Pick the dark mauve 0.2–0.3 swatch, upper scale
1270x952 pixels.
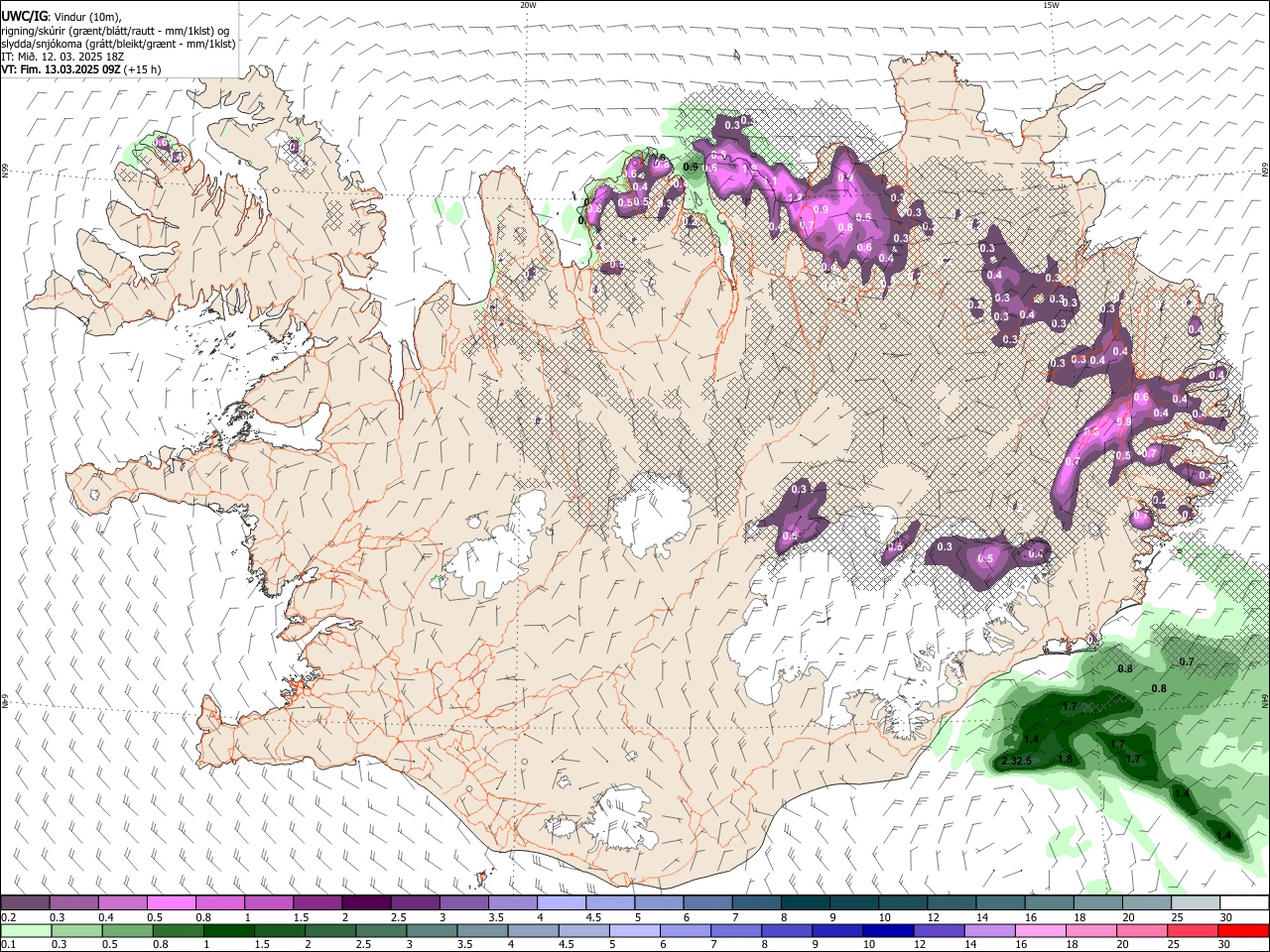(25, 903)
